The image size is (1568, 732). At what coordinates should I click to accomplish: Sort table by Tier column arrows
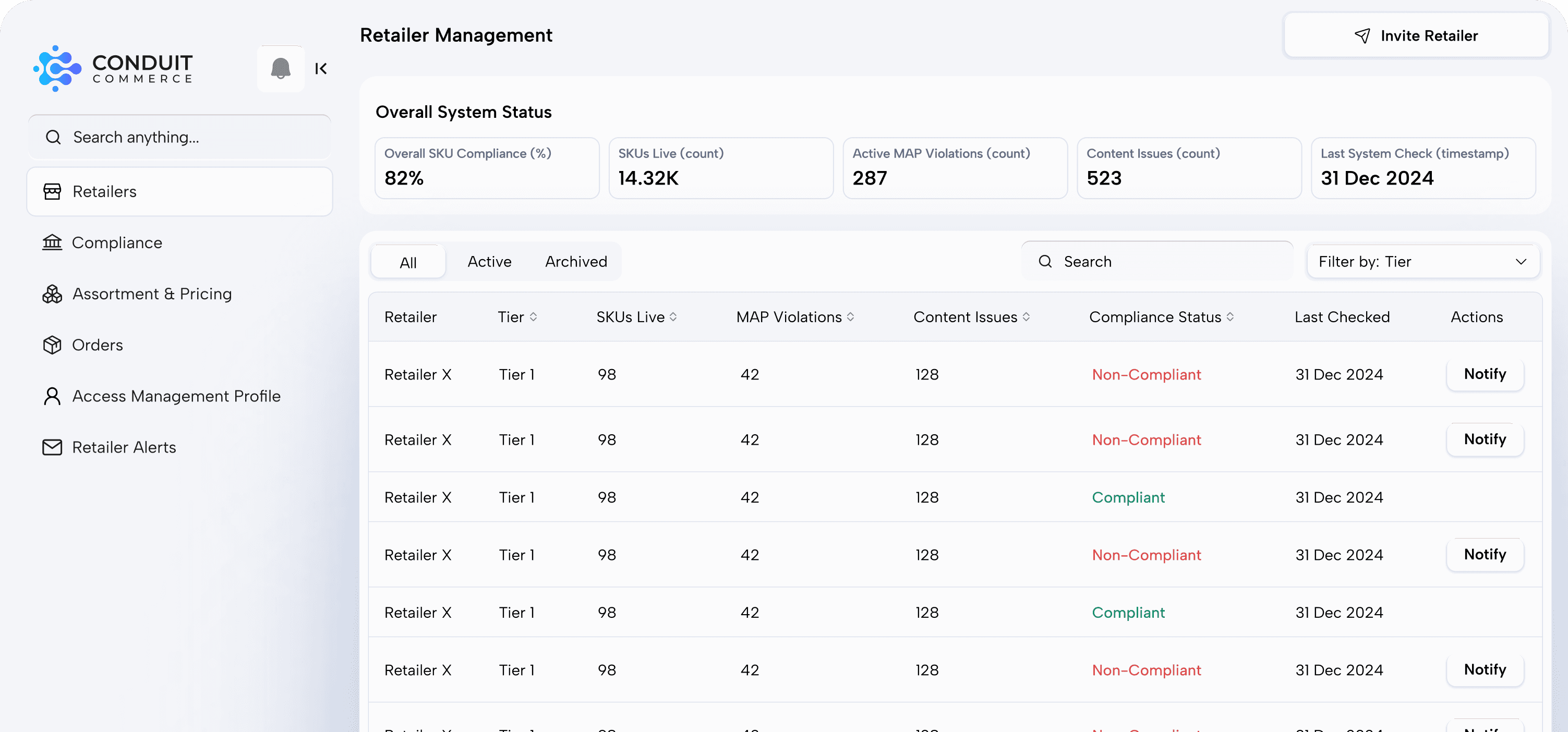coord(533,317)
